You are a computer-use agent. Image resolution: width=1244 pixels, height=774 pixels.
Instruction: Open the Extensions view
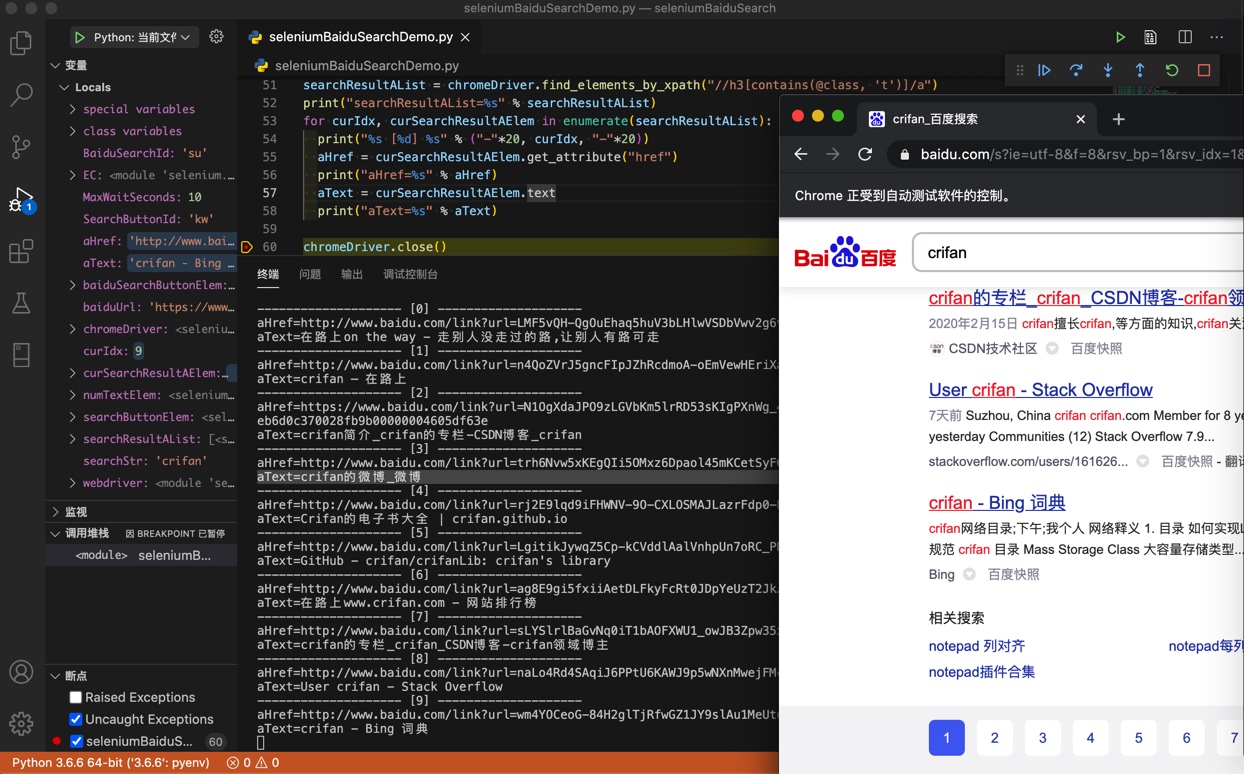coord(21,251)
